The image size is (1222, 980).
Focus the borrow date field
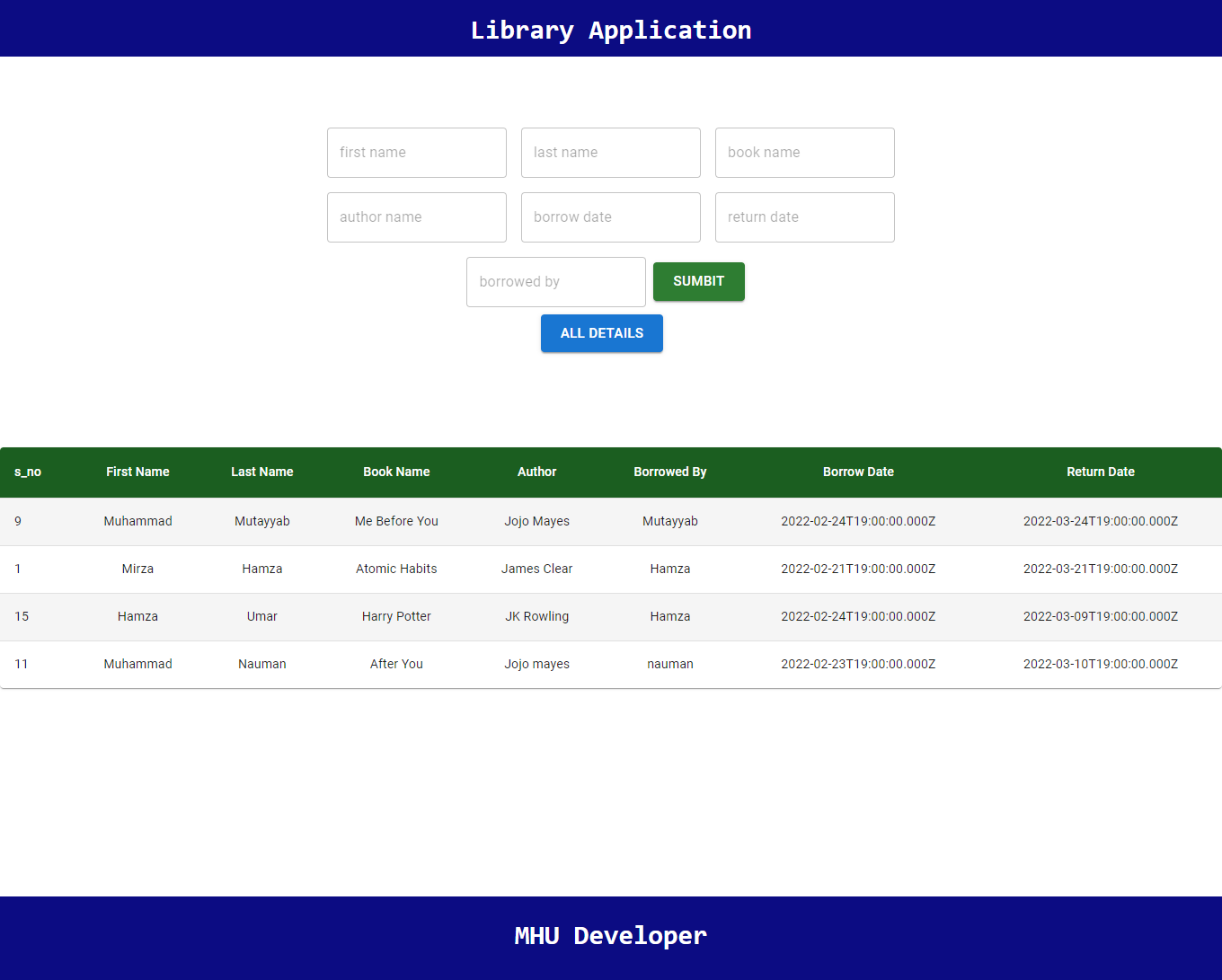[x=611, y=217]
